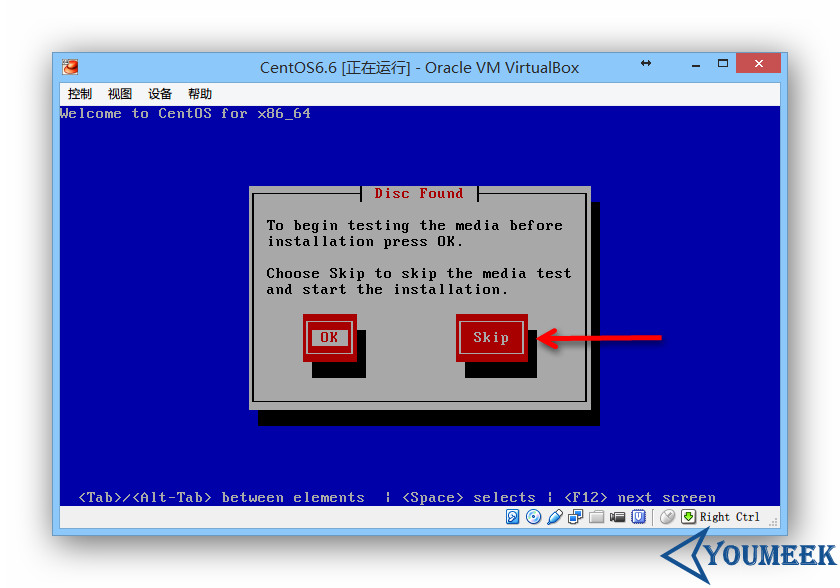Click the shared folders status icon

click(x=596, y=517)
